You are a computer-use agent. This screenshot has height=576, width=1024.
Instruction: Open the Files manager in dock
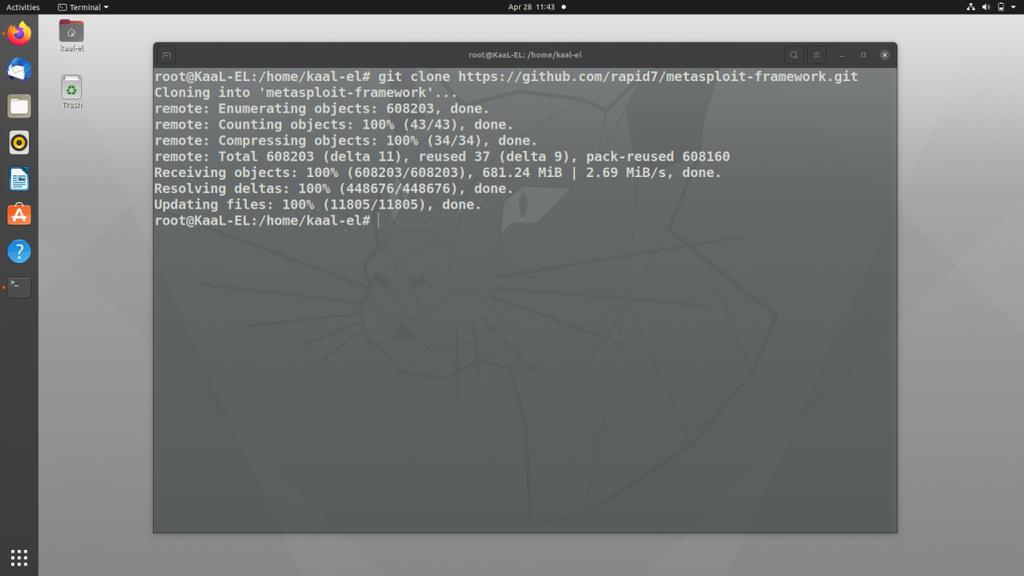(19, 106)
